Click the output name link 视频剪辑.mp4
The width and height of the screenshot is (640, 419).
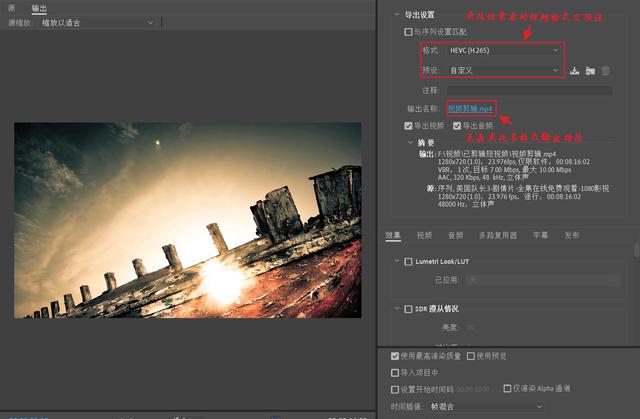pos(470,108)
